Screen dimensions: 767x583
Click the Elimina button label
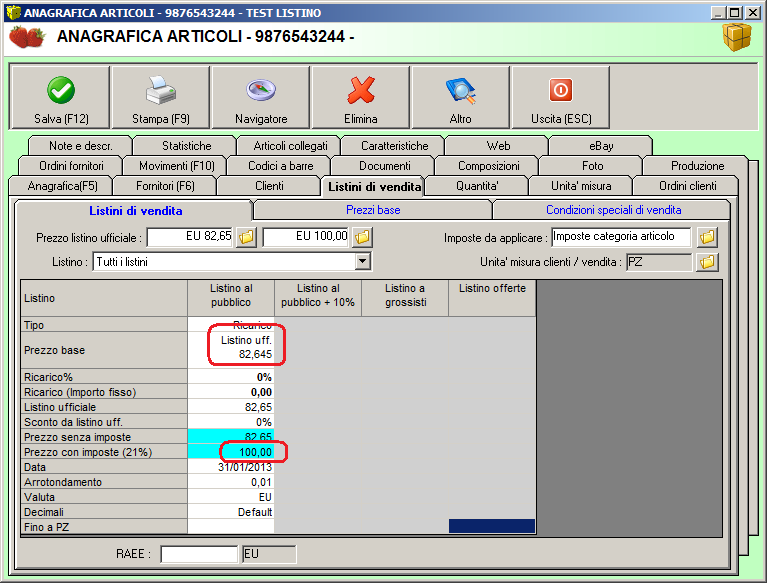(x=361, y=119)
